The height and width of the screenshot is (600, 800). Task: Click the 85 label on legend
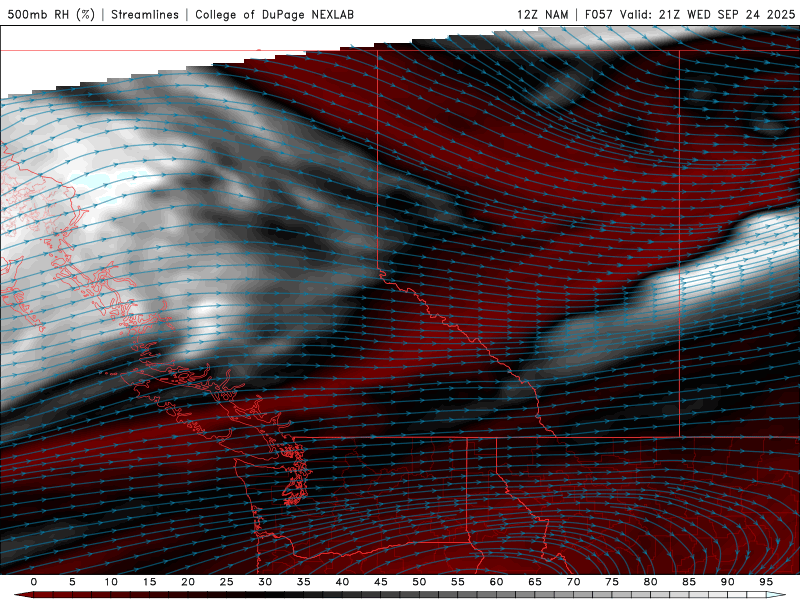[x=689, y=582]
